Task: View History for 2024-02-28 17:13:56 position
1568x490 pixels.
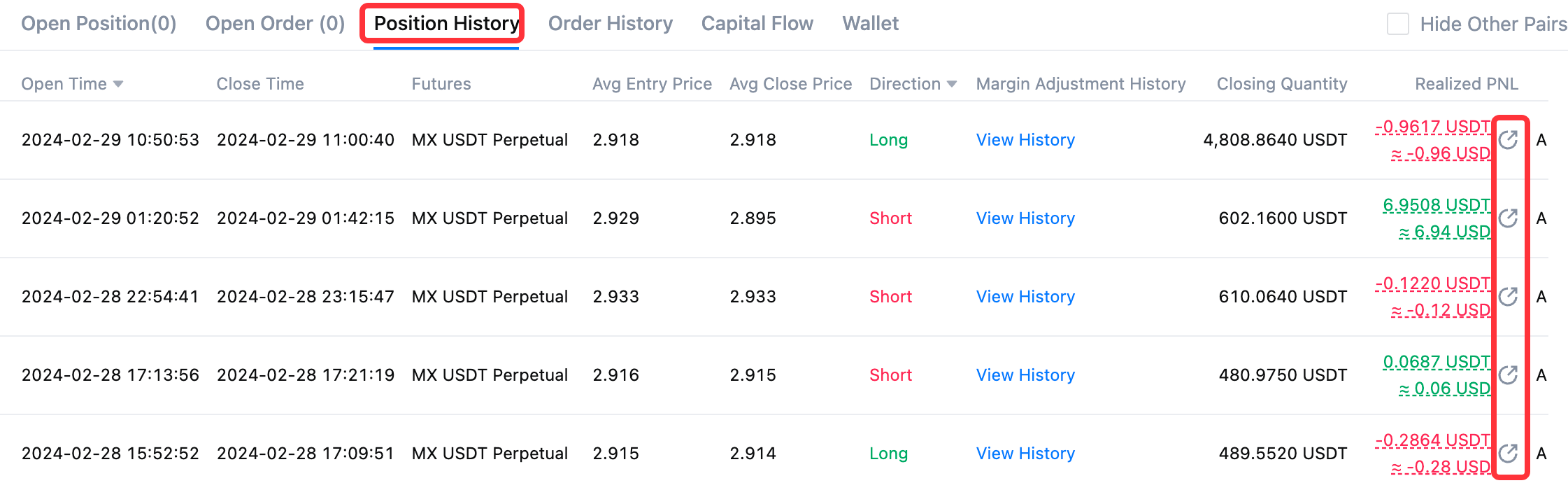Action: pos(1025,375)
